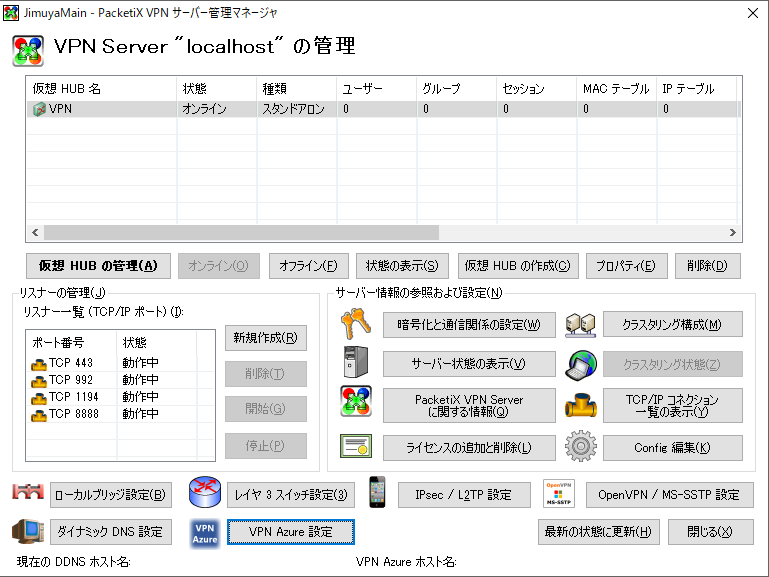The width and height of the screenshot is (769, 577).
Task: Click the セッション column header
Action: (x=537, y=89)
